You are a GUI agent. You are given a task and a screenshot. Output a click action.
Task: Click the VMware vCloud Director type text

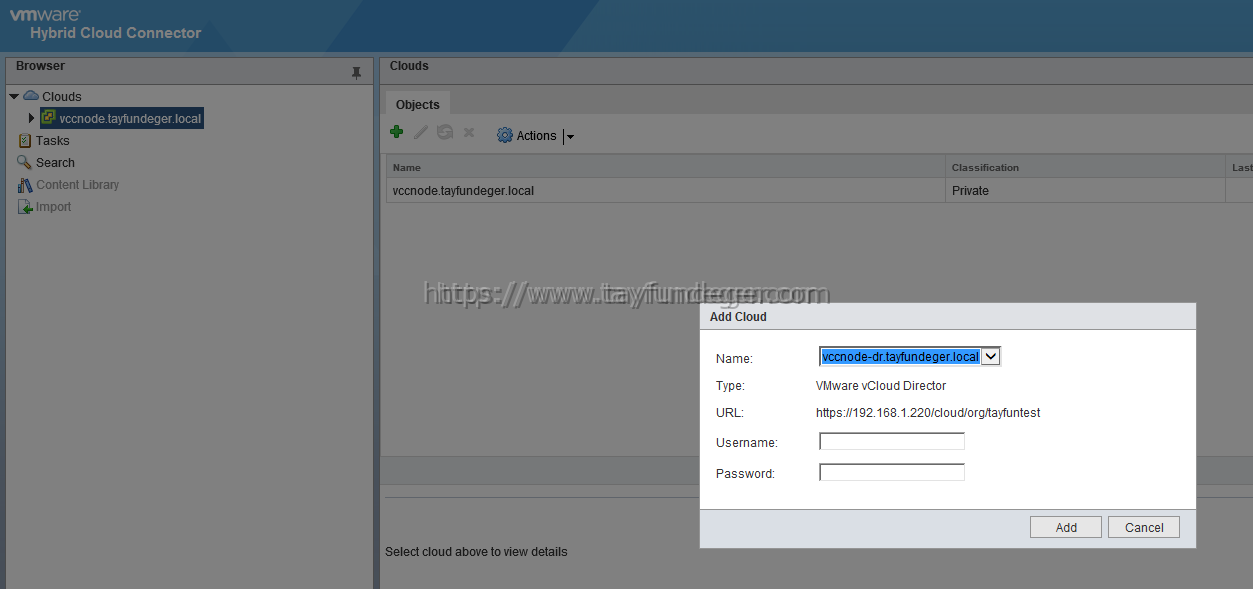881,385
